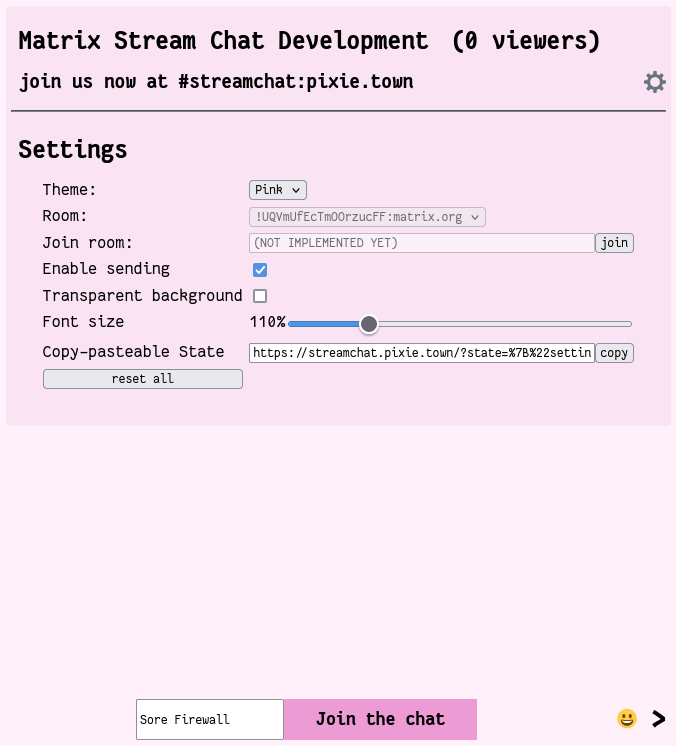The height and width of the screenshot is (746, 676).
Task: Click the settings gear icon
Action: 654,82
